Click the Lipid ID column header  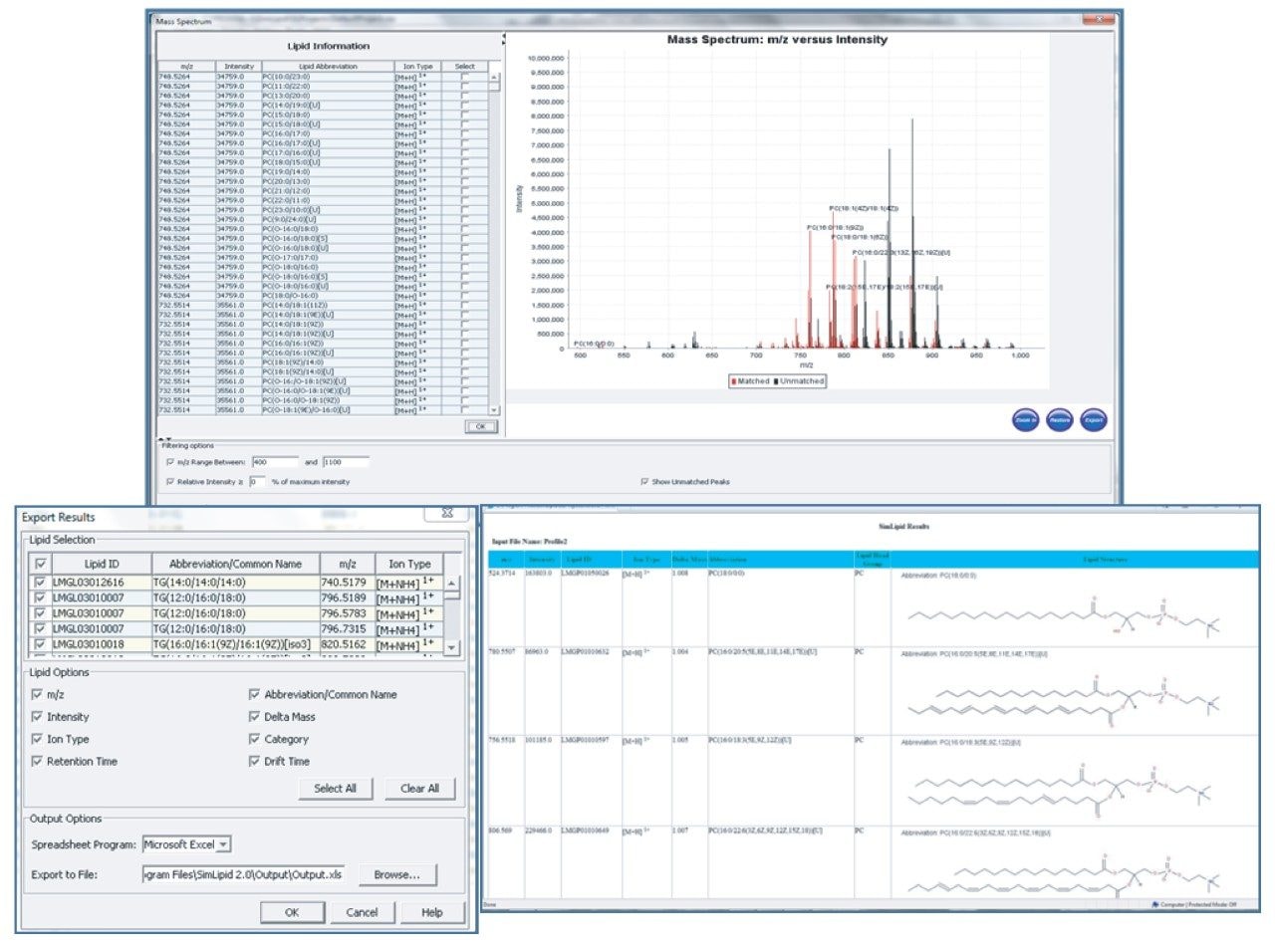pos(101,564)
